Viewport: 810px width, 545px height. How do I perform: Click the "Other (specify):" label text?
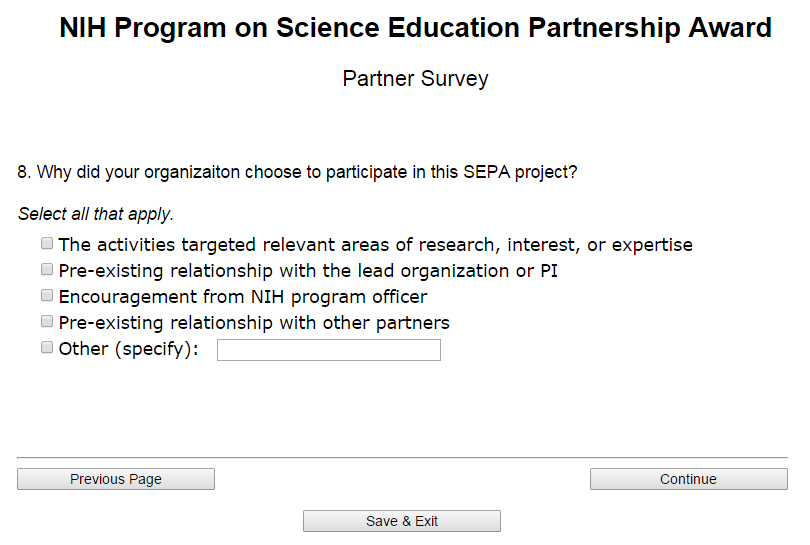(129, 350)
